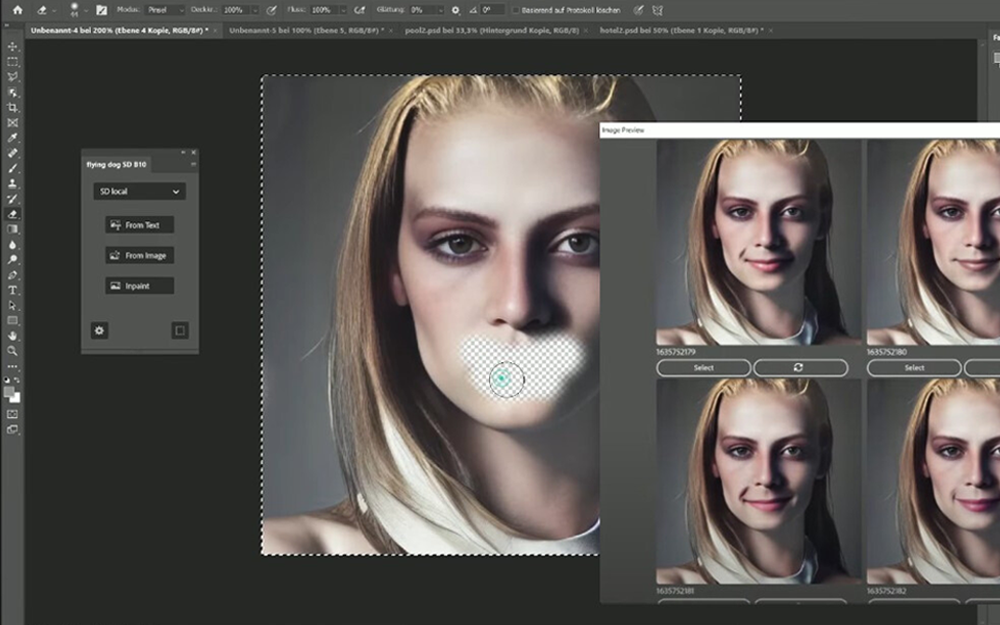
Task: Click the preview thumbnail above 1635752181
Action: pos(758,482)
